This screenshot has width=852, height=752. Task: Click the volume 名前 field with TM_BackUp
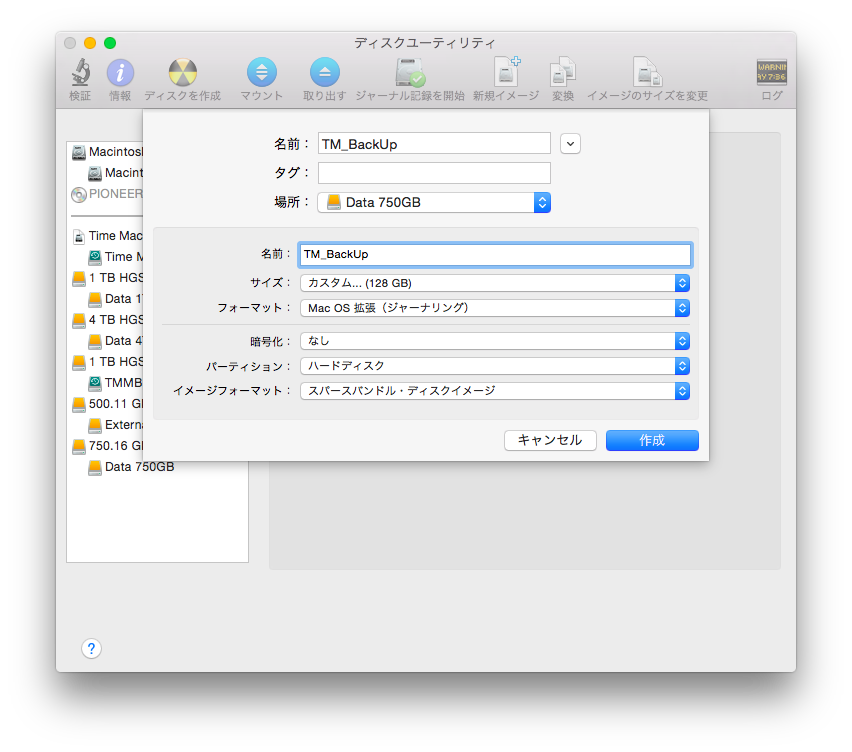coord(495,255)
